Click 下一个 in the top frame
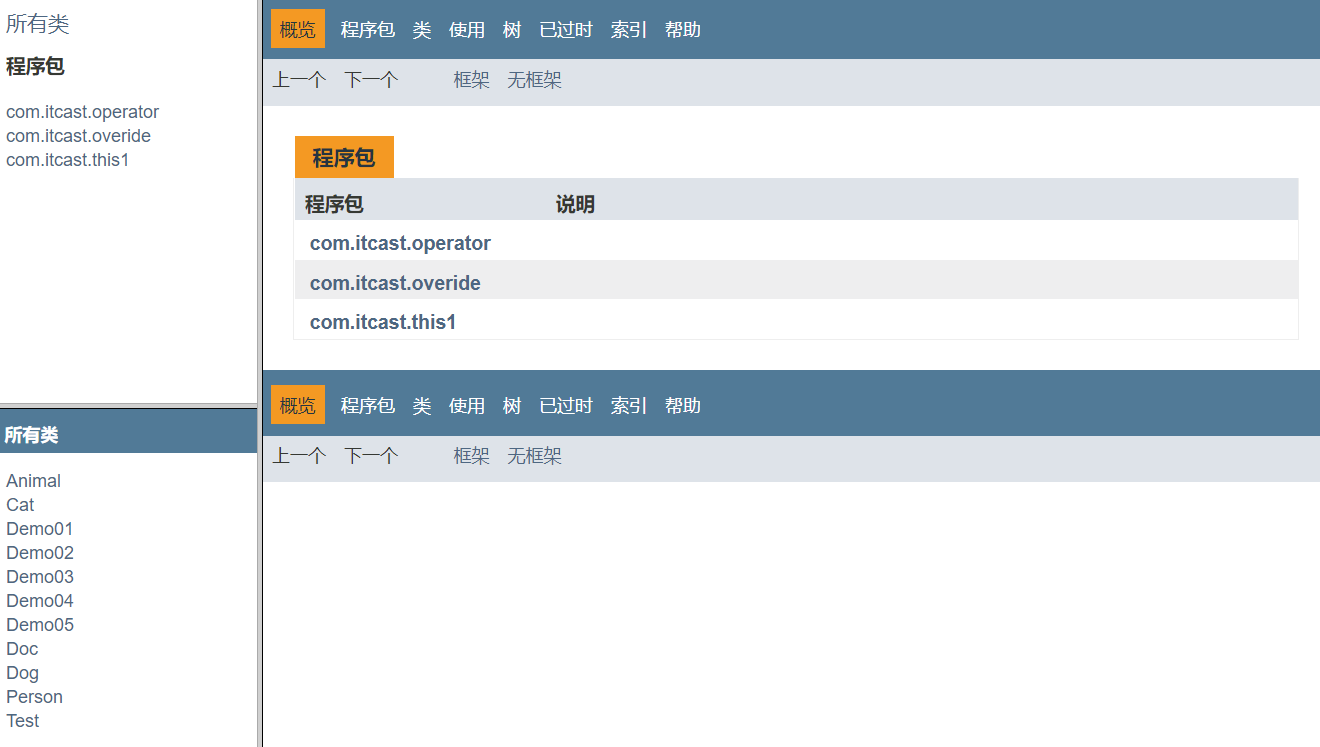The height and width of the screenshot is (747, 1320). [370, 79]
